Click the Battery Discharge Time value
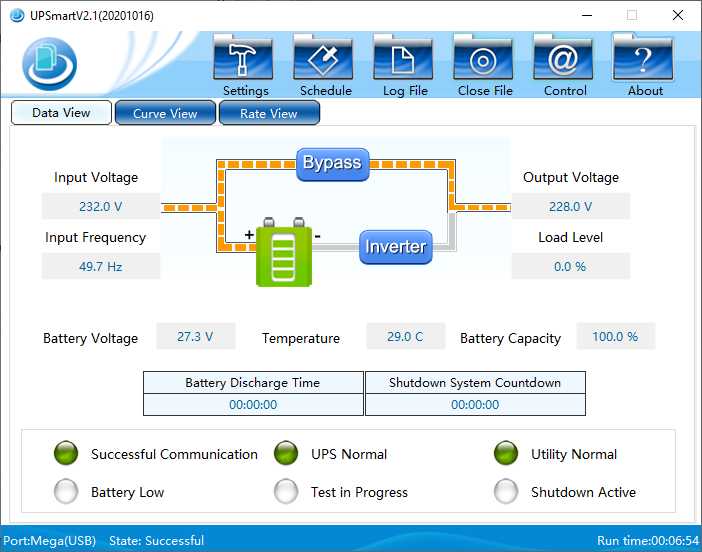This screenshot has width=702, height=552. tap(253, 405)
